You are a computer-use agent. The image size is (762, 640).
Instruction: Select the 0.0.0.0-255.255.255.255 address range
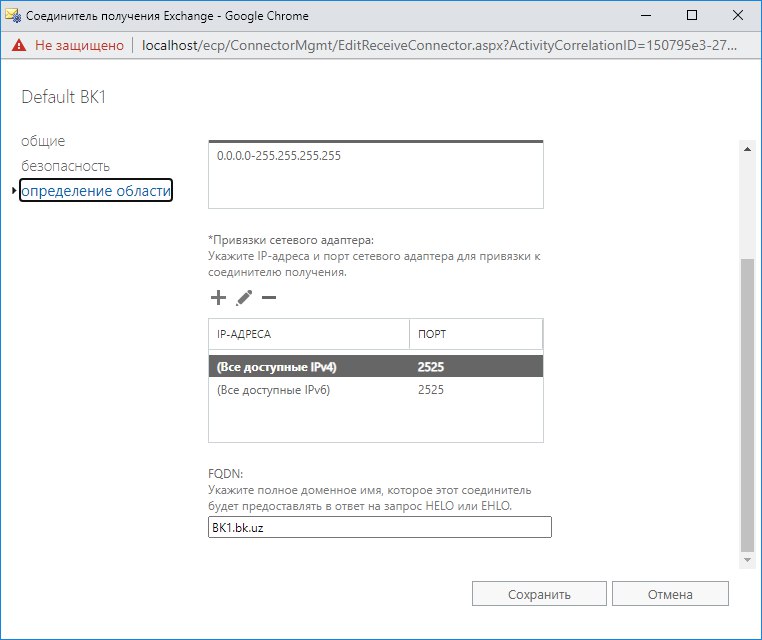tap(279, 156)
